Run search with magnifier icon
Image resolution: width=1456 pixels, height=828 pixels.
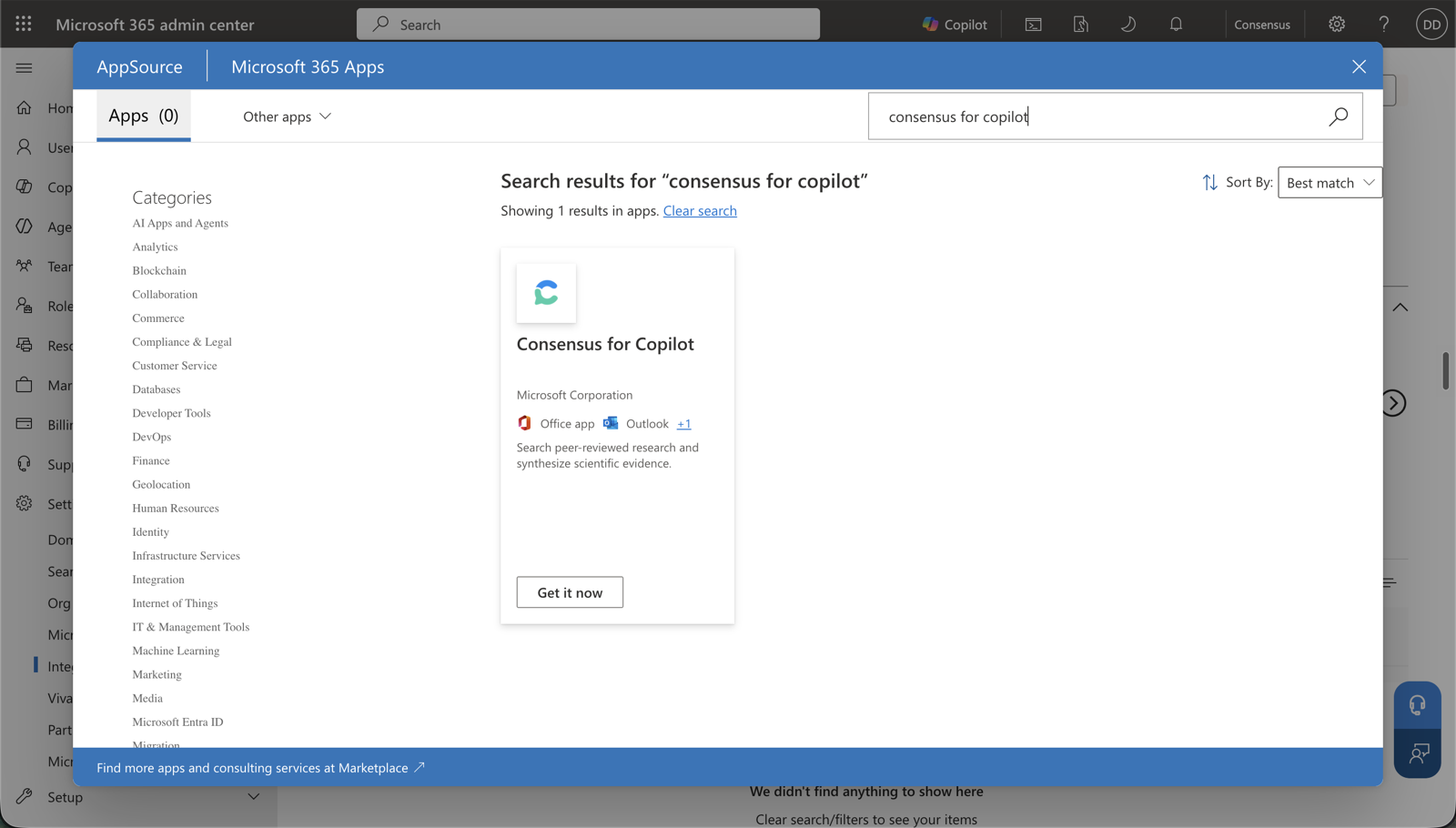1338,116
